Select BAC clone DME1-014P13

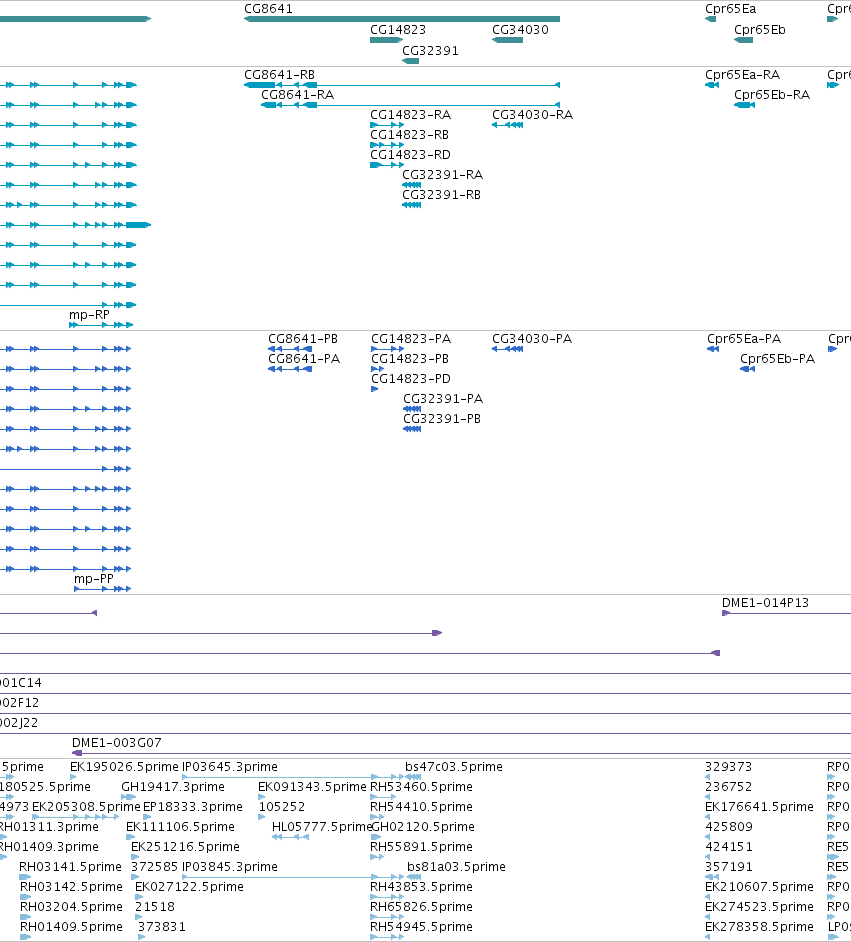pos(765,603)
